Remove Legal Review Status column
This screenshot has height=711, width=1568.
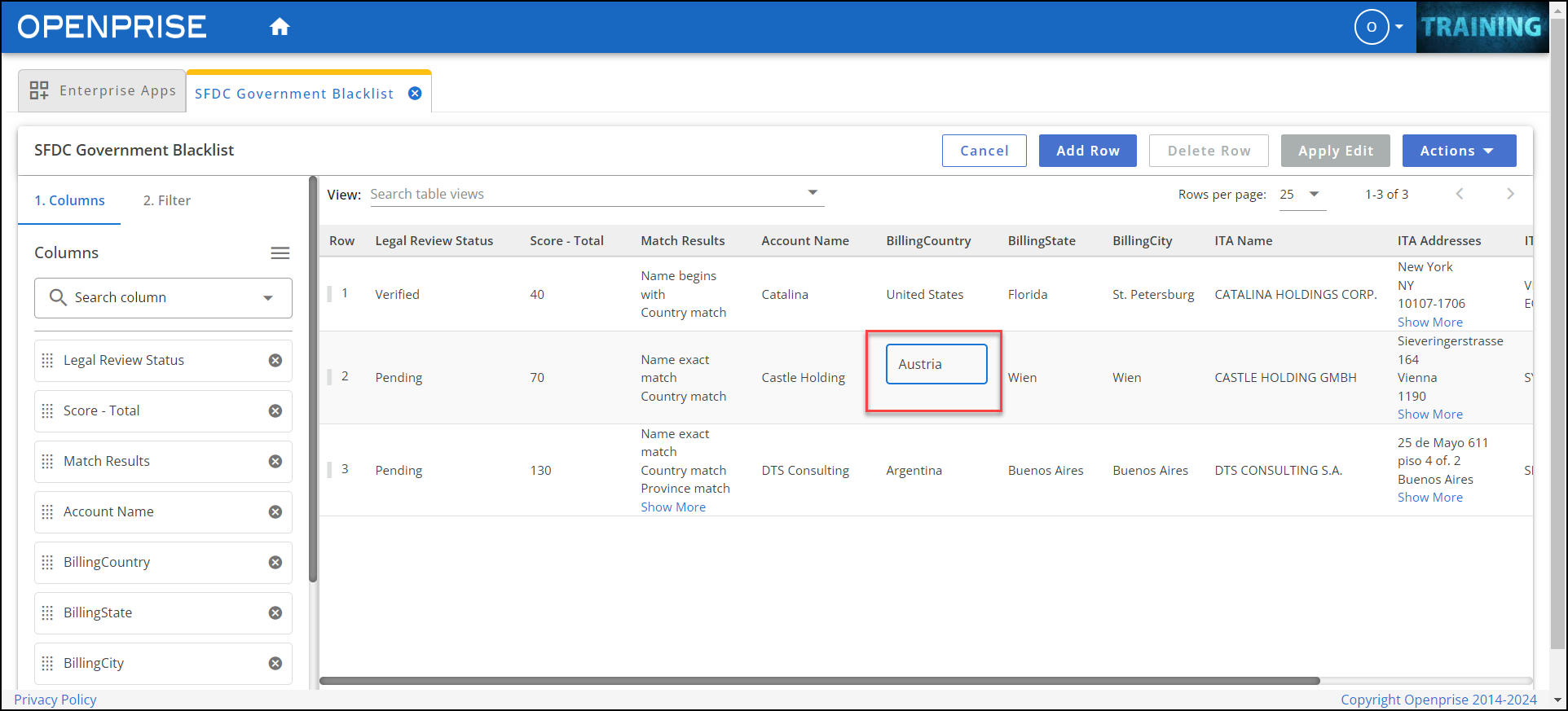(x=275, y=361)
